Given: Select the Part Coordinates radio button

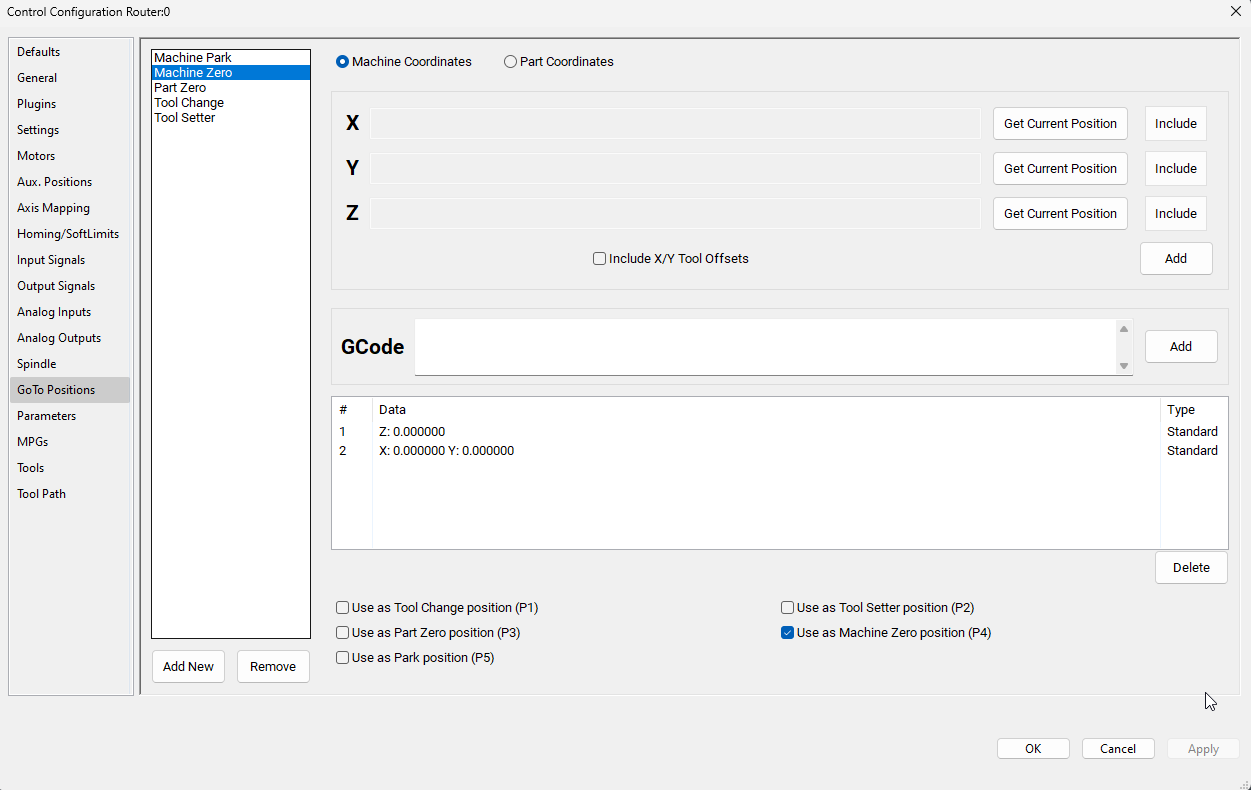Looking at the screenshot, I should click(x=511, y=62).
